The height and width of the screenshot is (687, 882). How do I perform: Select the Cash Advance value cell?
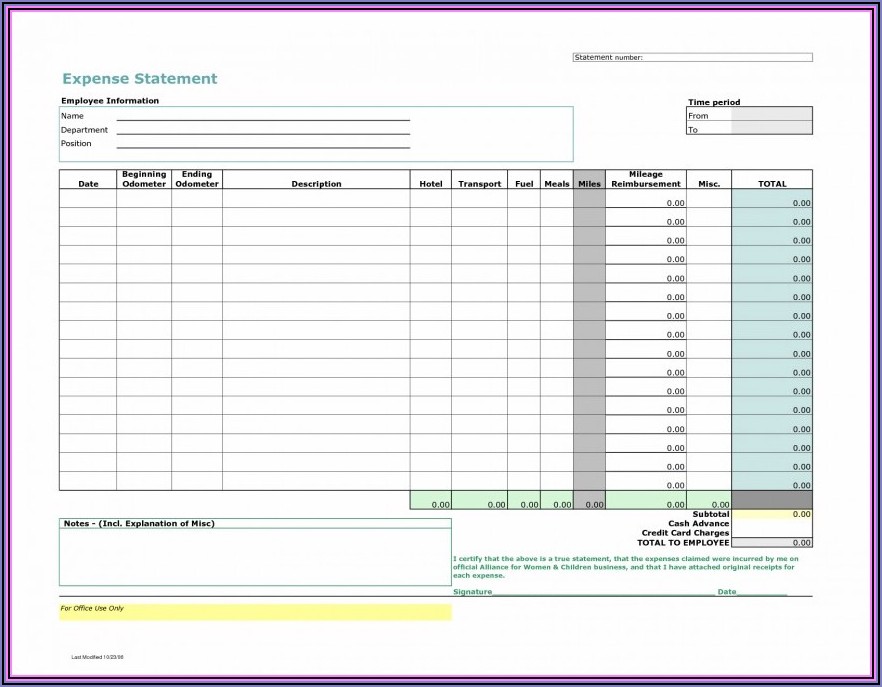click(x=772, y=524)
